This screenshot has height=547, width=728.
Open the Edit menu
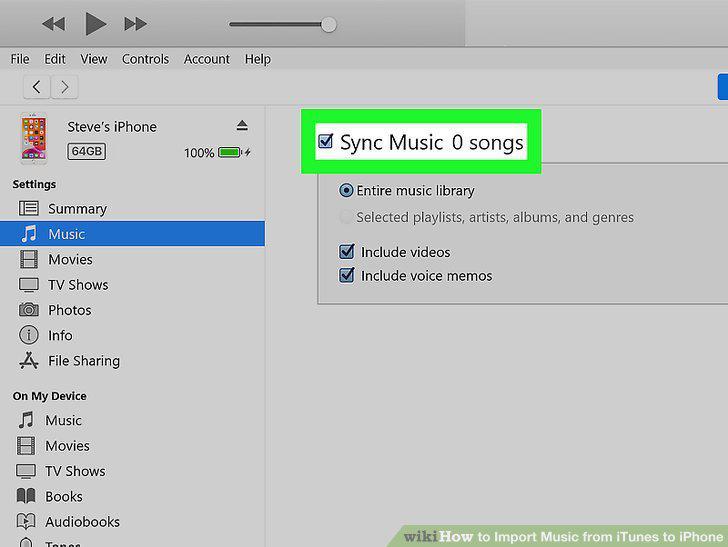click(x=55, y=59)
